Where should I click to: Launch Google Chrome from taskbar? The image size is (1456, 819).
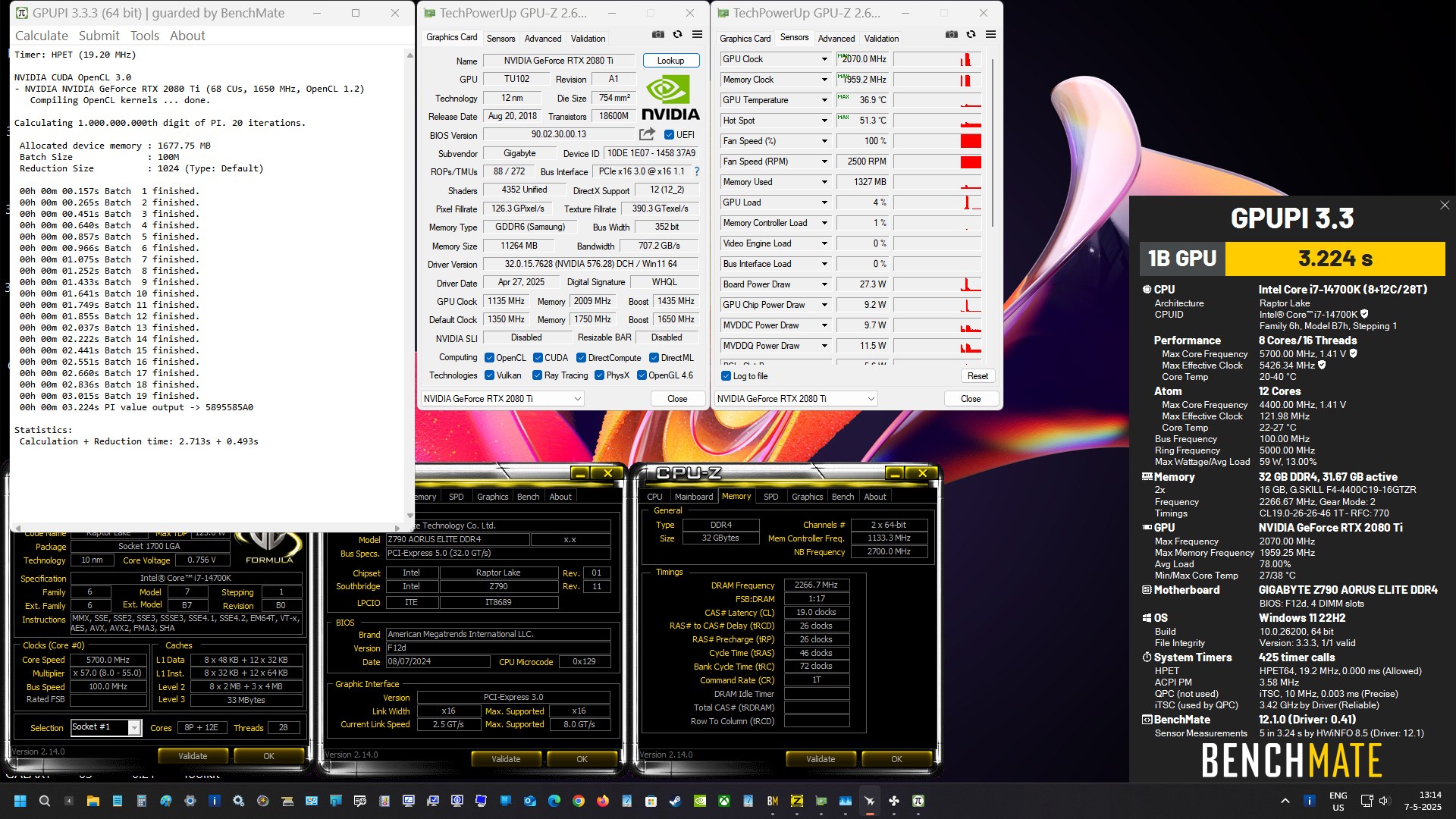(579, 801)
